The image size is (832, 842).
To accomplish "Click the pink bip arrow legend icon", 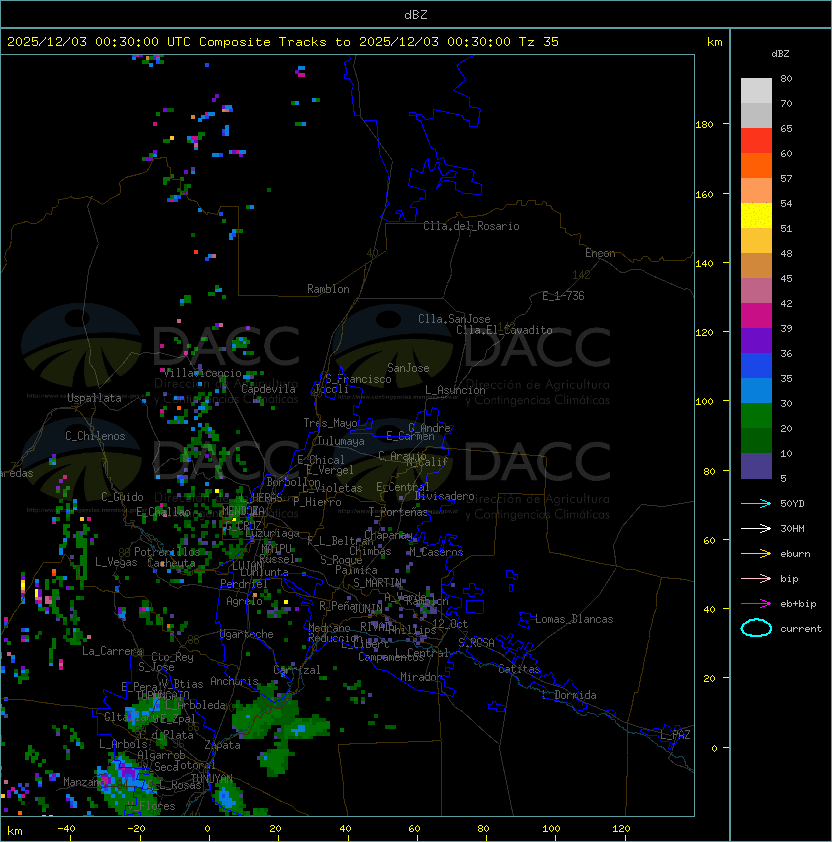I will [756, 578].
